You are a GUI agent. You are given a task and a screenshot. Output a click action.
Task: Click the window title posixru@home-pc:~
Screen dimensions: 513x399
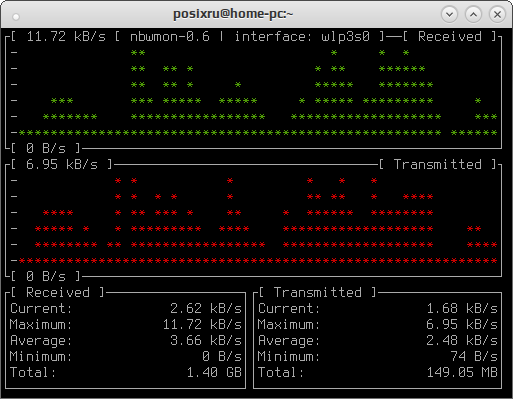(x=233, y=14)
